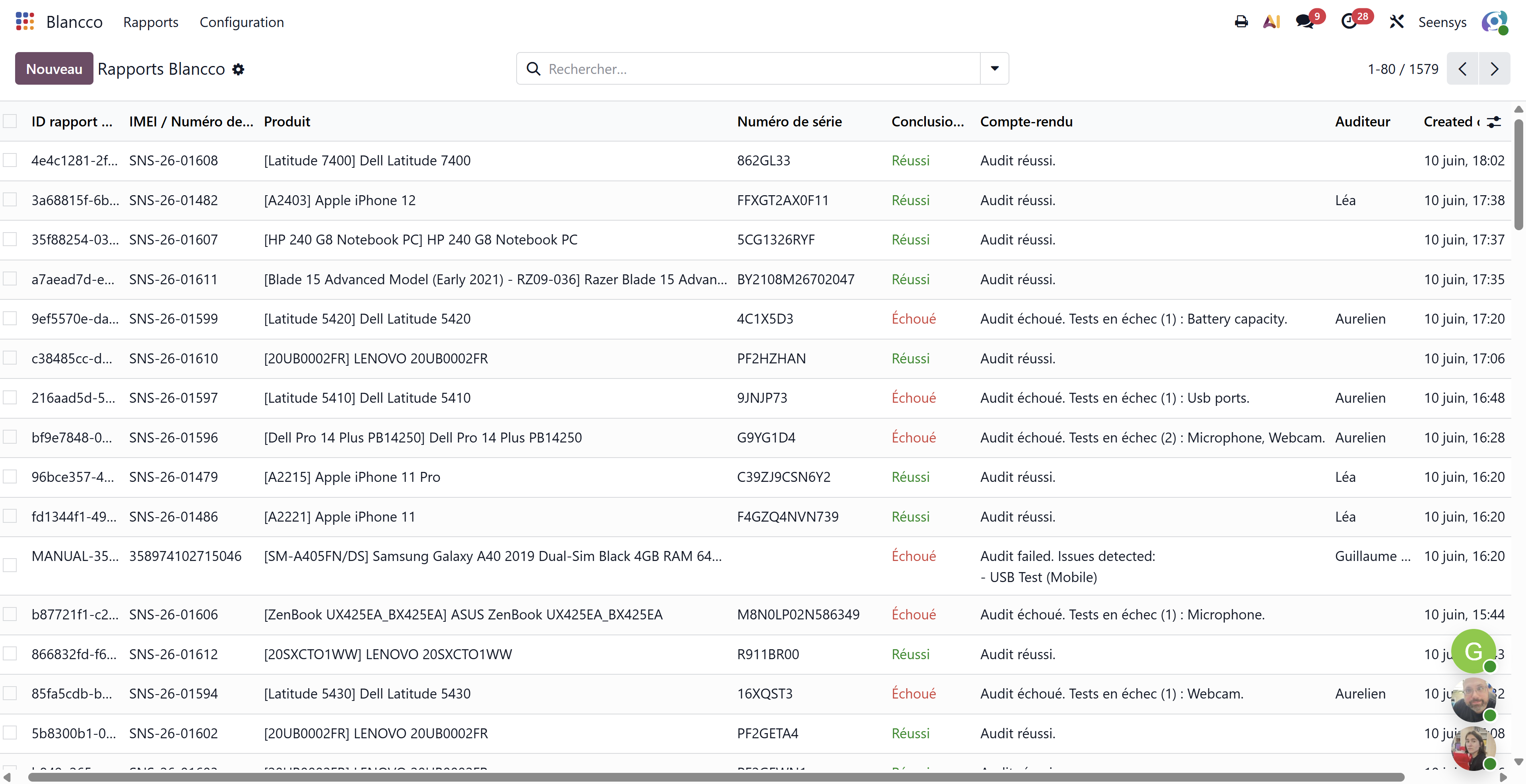The width and height of the screenshot is (1526, 784).
Task: Click the horizontal scrollbar thumb
Action: tap(716, 777)
